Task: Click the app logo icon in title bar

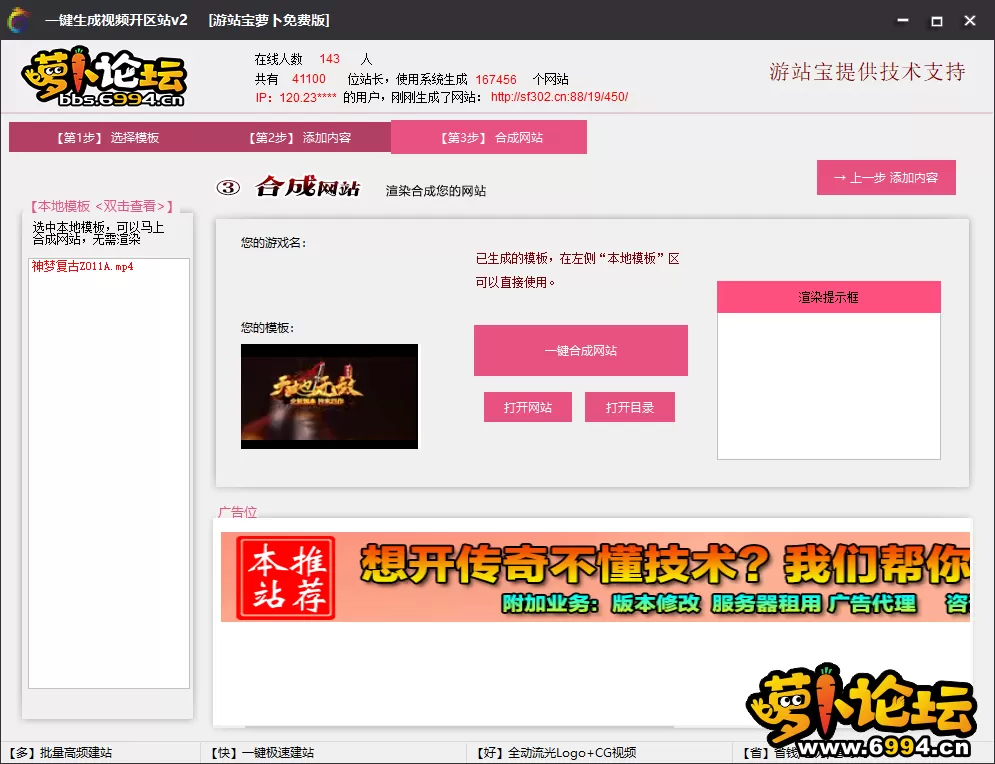Action: click(x=18, y=20)
